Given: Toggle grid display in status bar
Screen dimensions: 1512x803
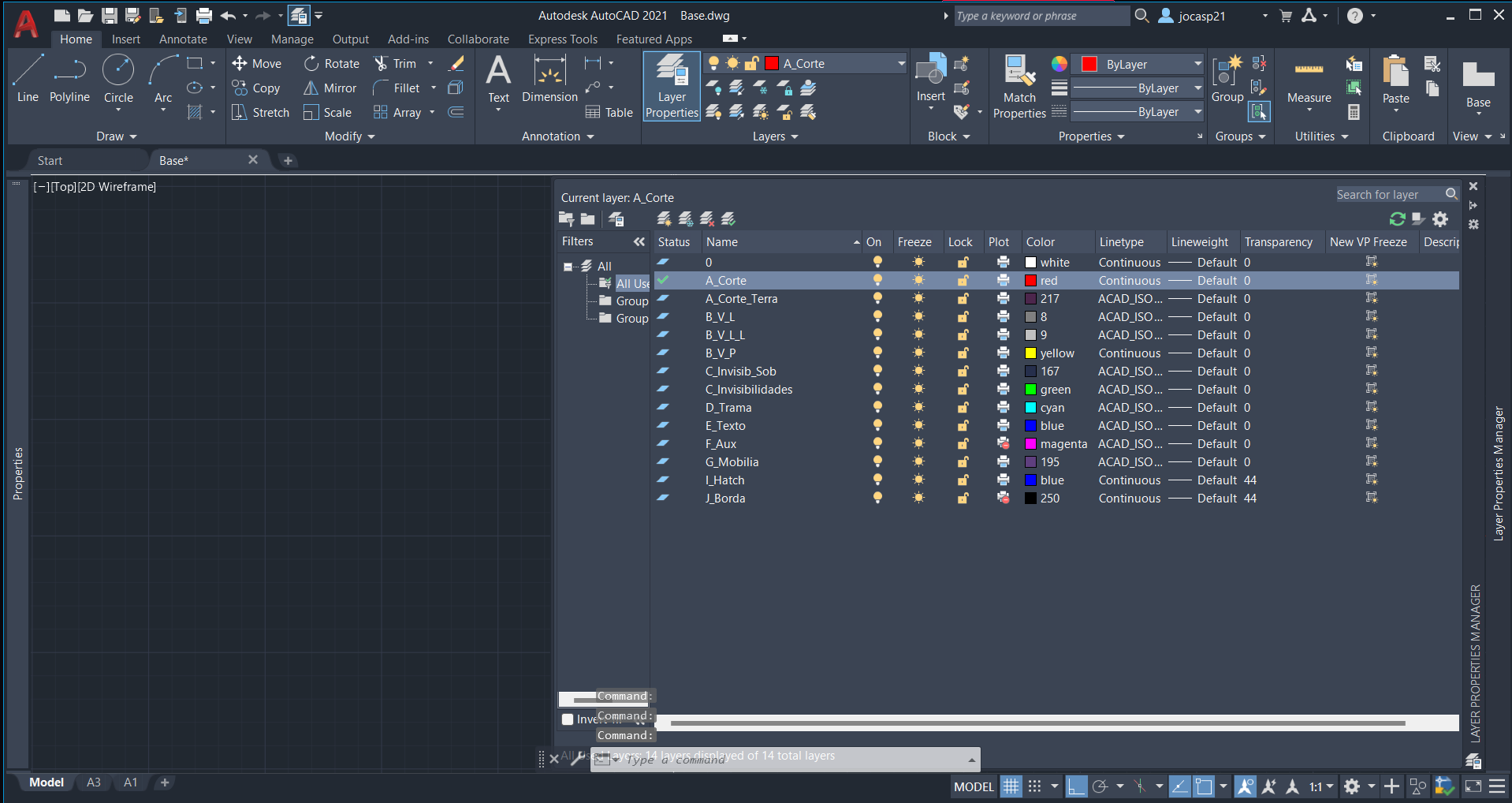Looking at the screenshot, I should click(1011, 786).
